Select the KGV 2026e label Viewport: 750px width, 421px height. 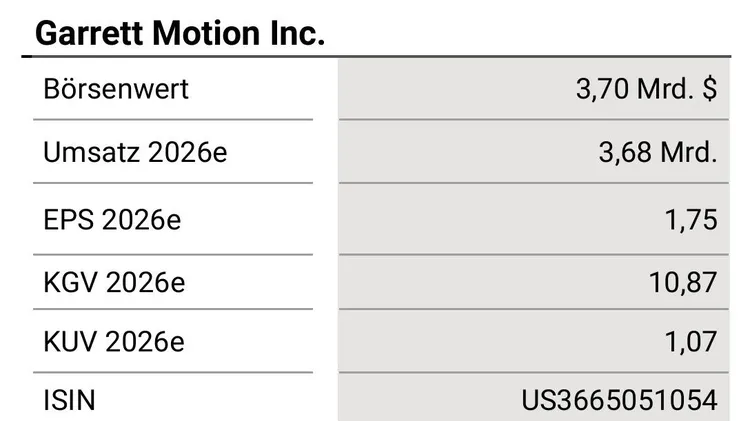pos(115,283)
